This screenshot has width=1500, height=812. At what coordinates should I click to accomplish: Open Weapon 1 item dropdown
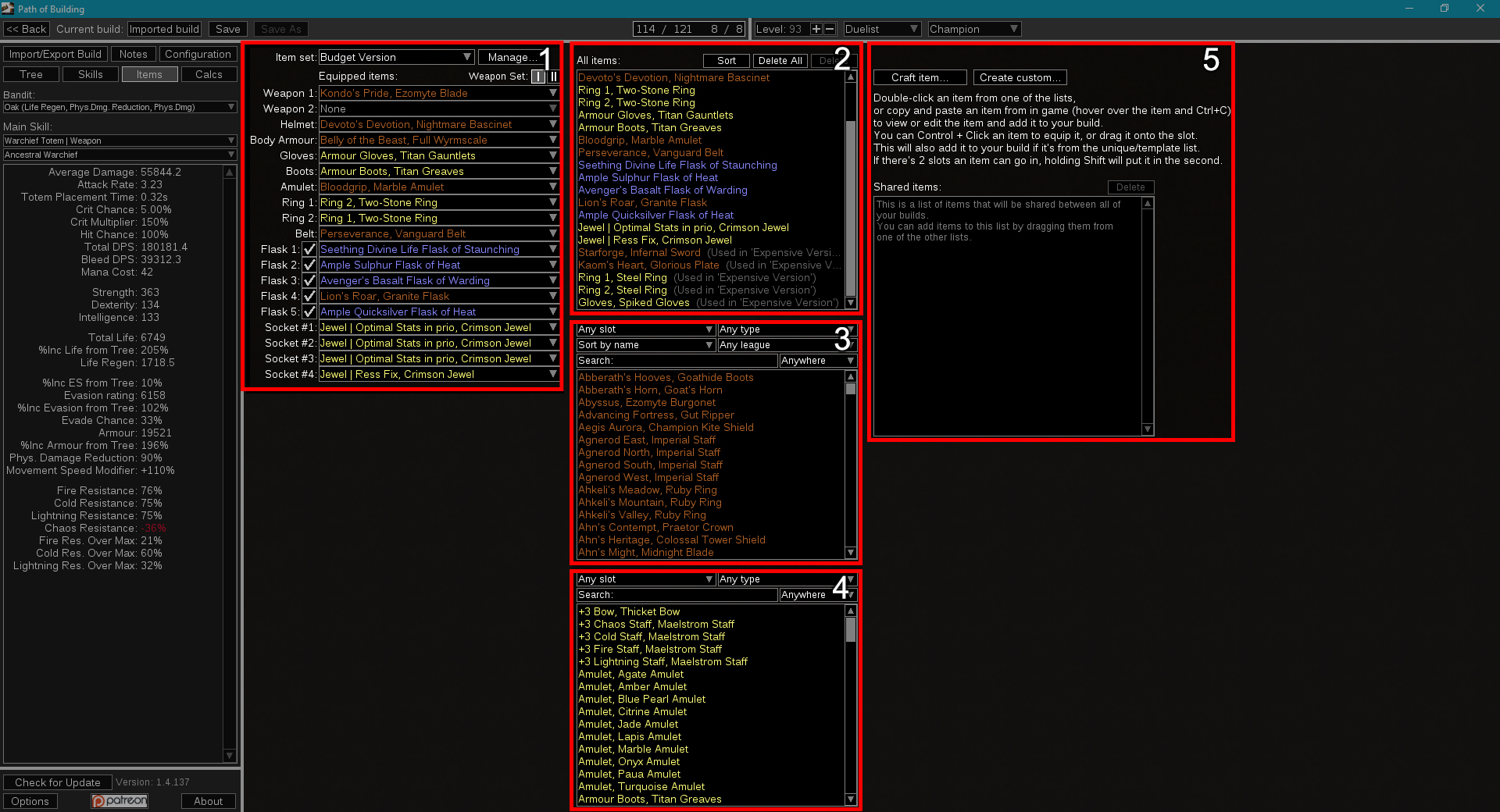point(439,93)
